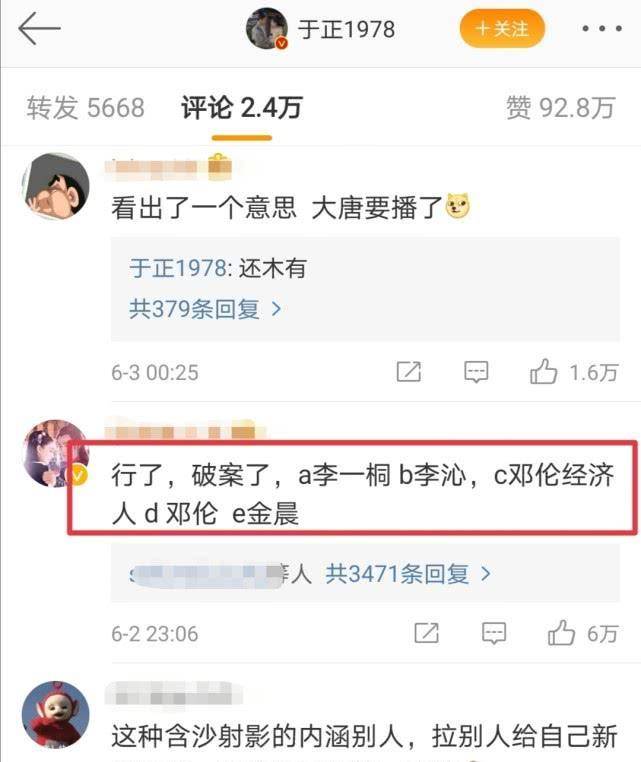This screenshot has width=641, height=762.
Task: View the first commenter's cartoon avatar
Action: [56, 187]
